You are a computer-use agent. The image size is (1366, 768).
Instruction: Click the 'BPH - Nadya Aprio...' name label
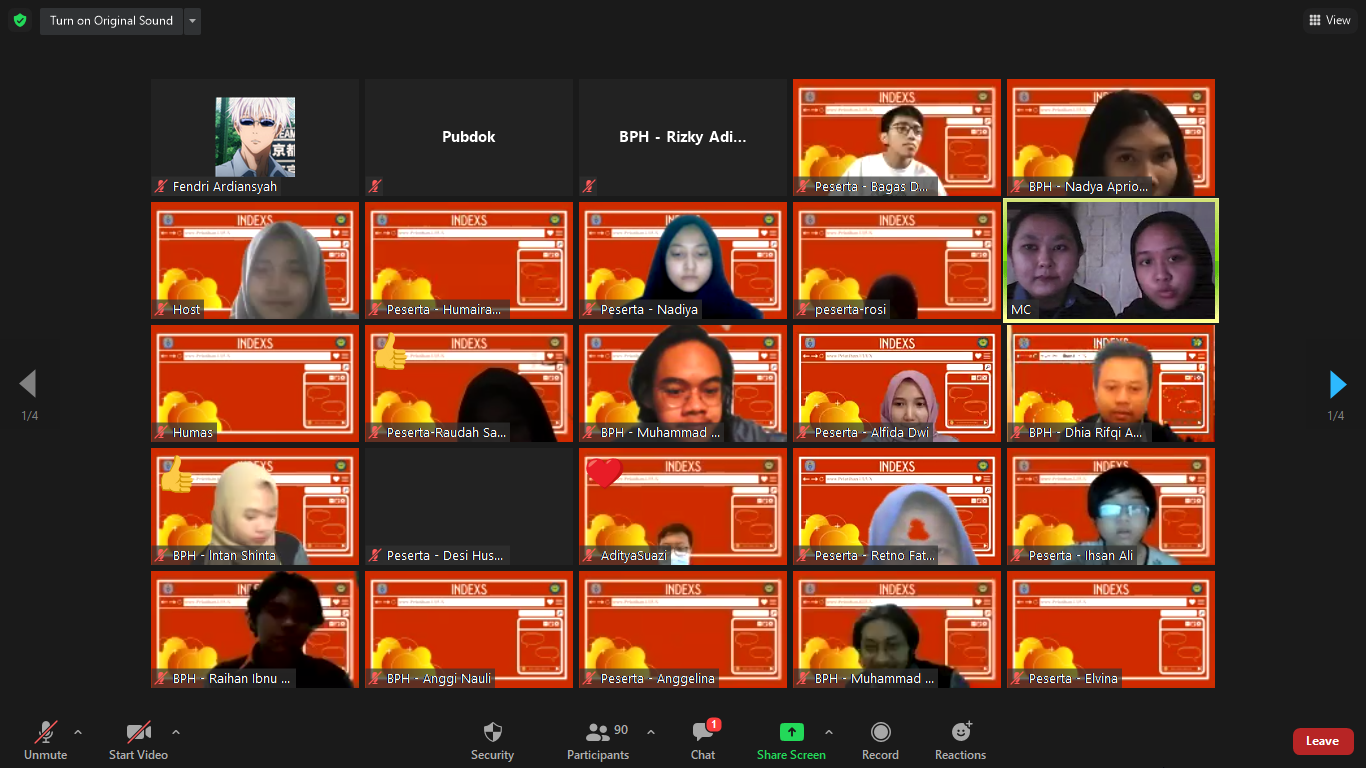point(1089,186)
